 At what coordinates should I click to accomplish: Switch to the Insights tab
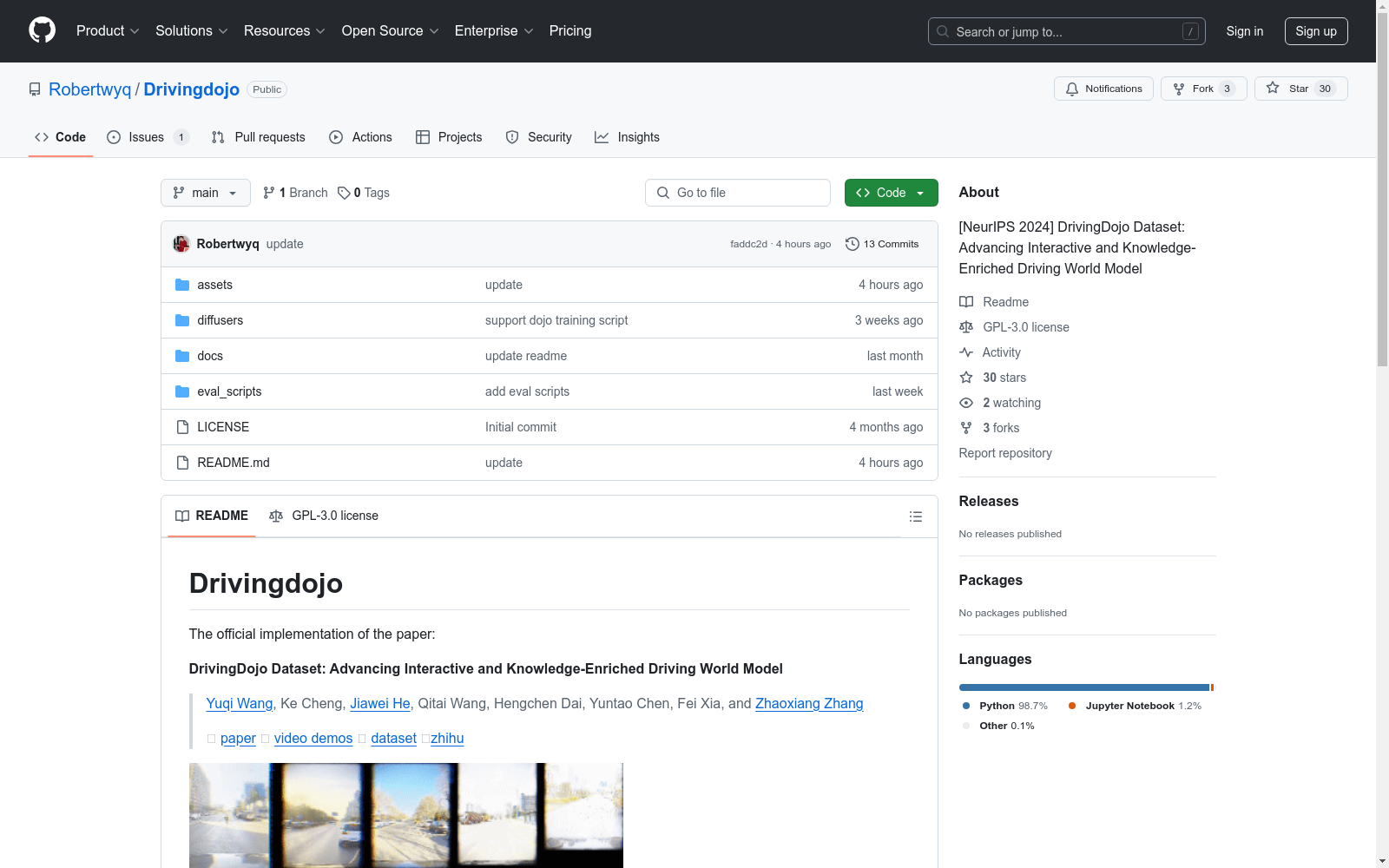pos(627,137)
